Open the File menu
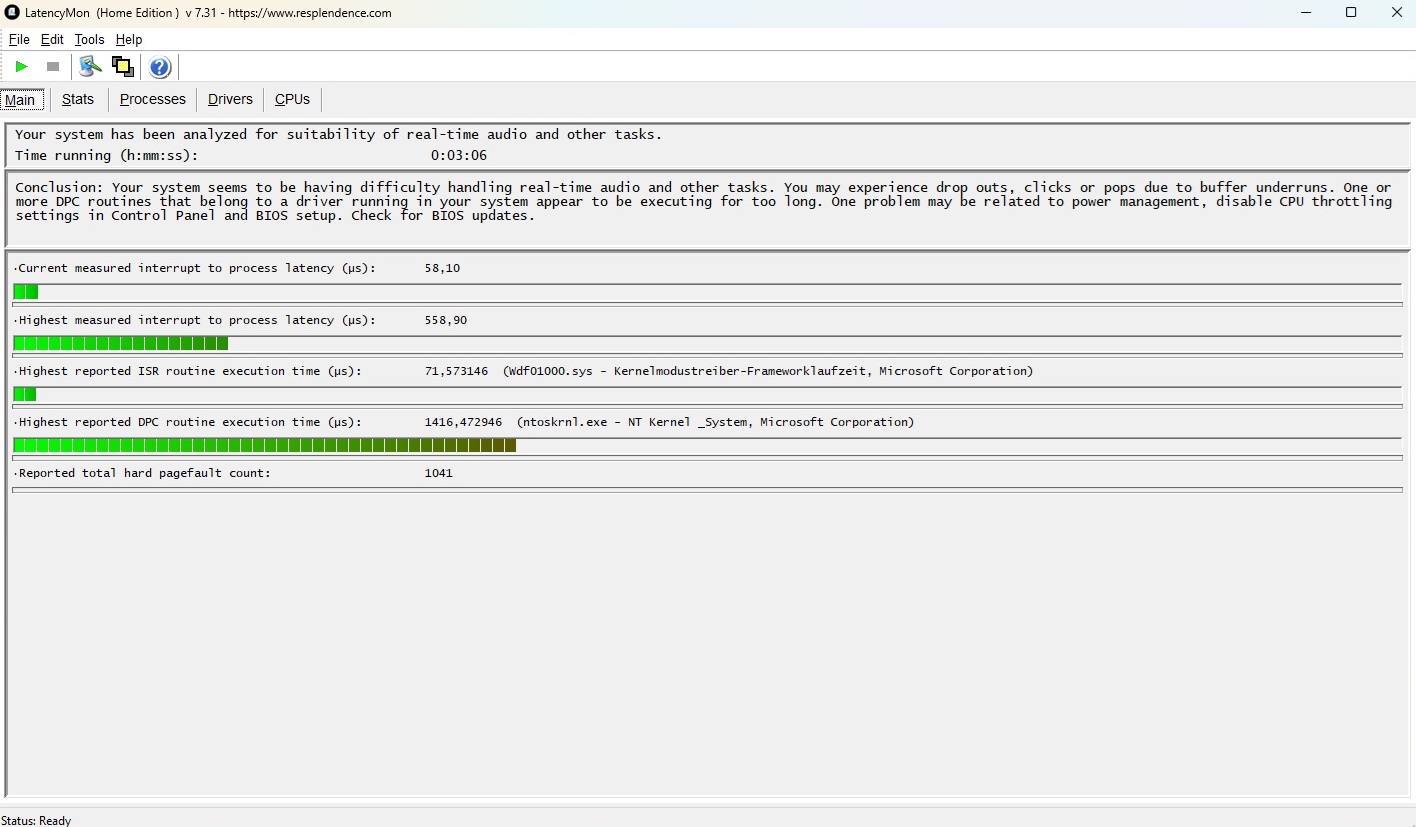Screen dimensions: 1416x827 pyautogui.click(x=19, y=40)
